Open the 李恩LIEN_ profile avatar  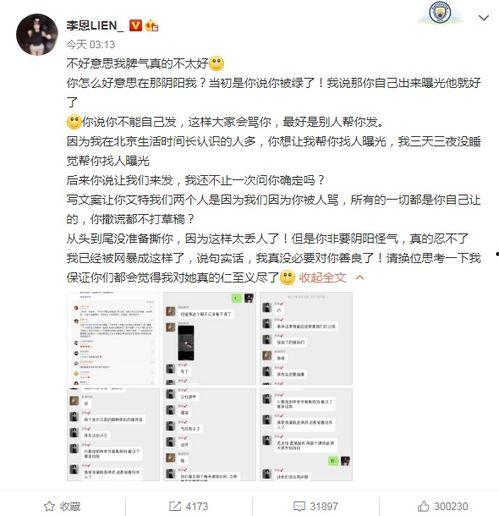[x=37, y=34]
